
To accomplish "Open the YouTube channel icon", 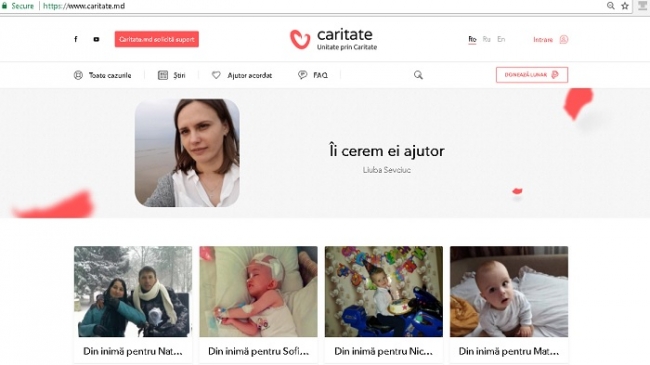I will [x=96, y=39].
